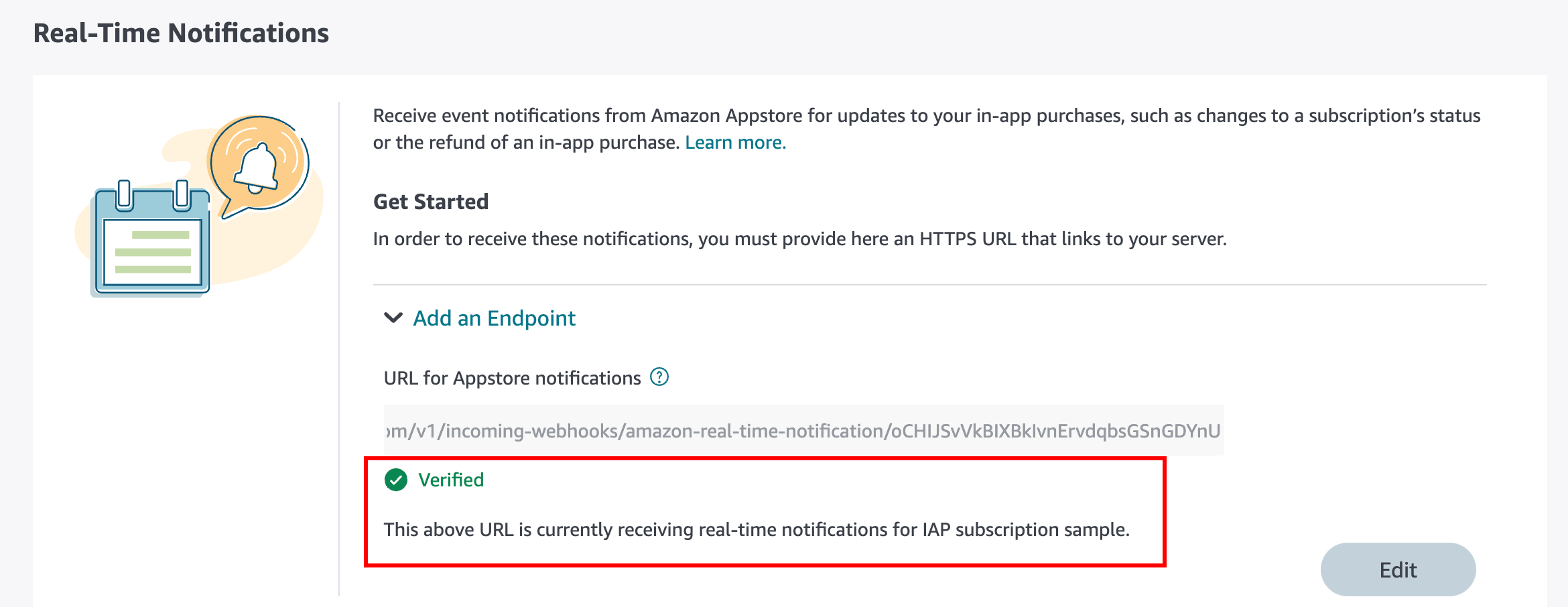This screenshot has width=1568, height=607.
Task: Click the left binder ring on calendar
Action: (124, 194)
